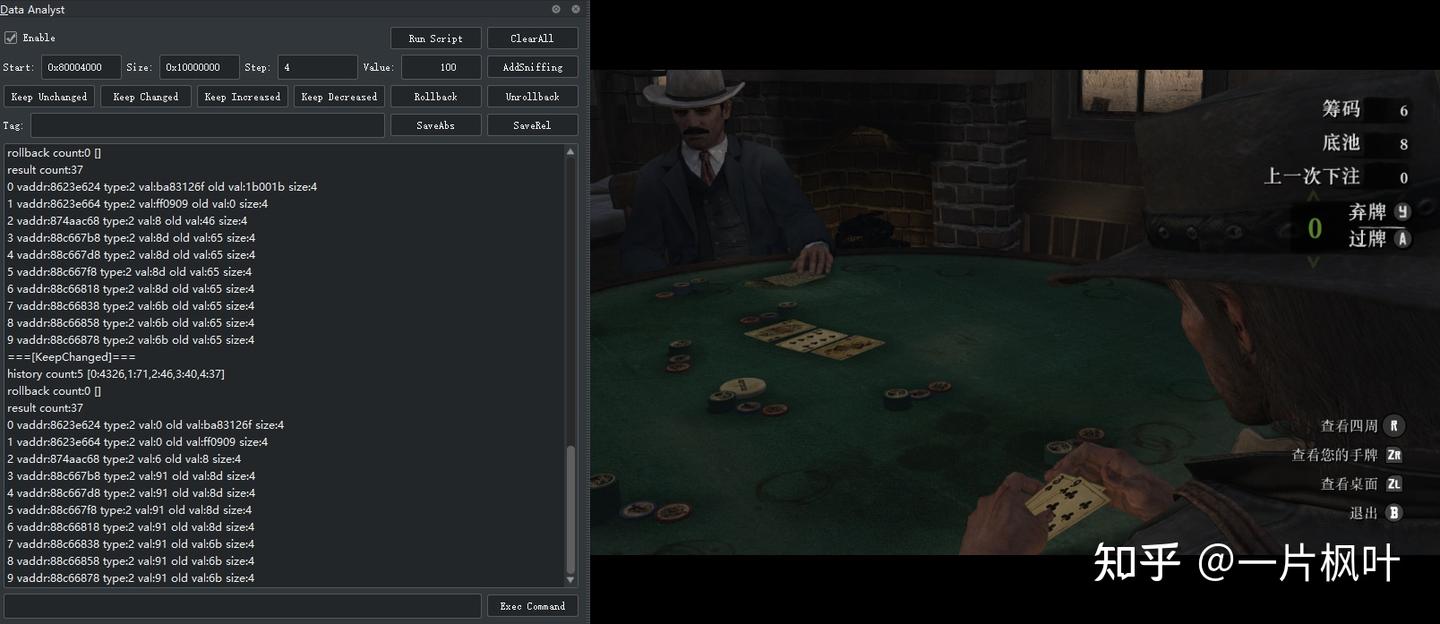Click the Exec Command button
Viewport: 1440px width, 624px height.
click(532, 606)
